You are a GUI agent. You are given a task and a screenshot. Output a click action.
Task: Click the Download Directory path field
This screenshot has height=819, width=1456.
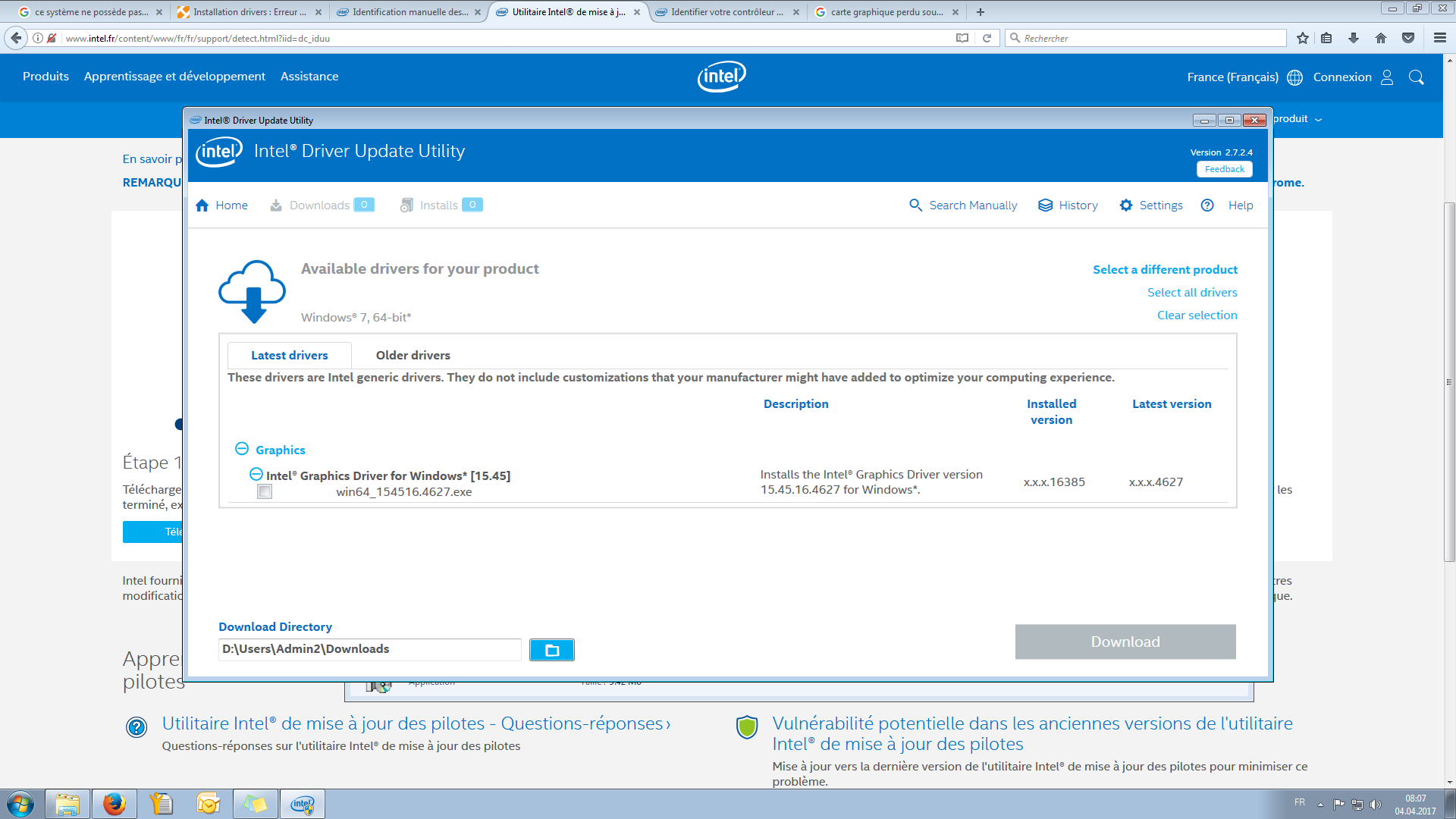[370, 649]
